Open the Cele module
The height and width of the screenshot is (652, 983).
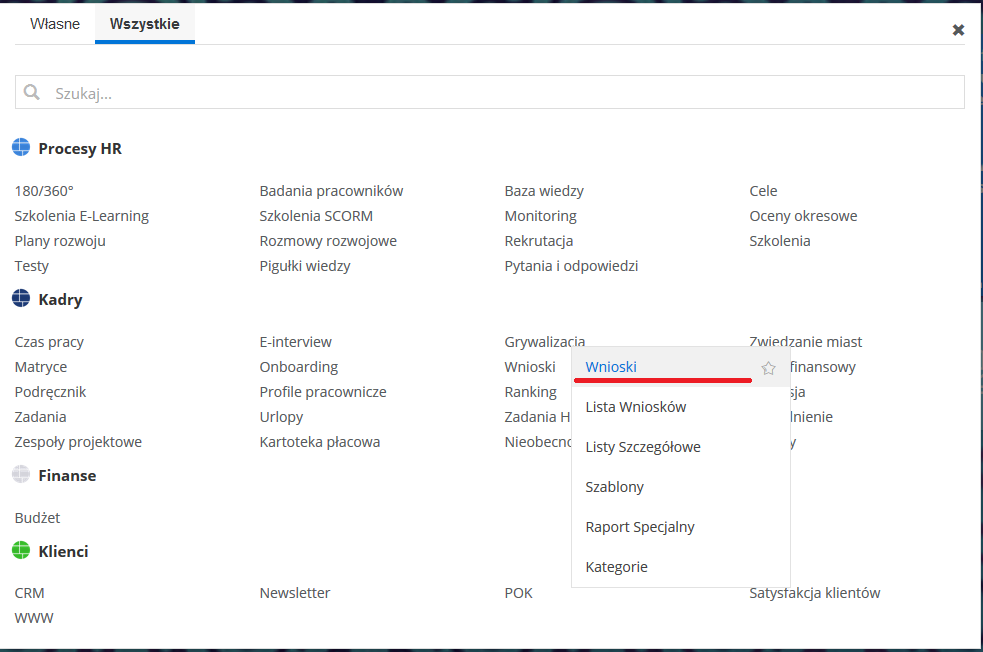[764, 191]
